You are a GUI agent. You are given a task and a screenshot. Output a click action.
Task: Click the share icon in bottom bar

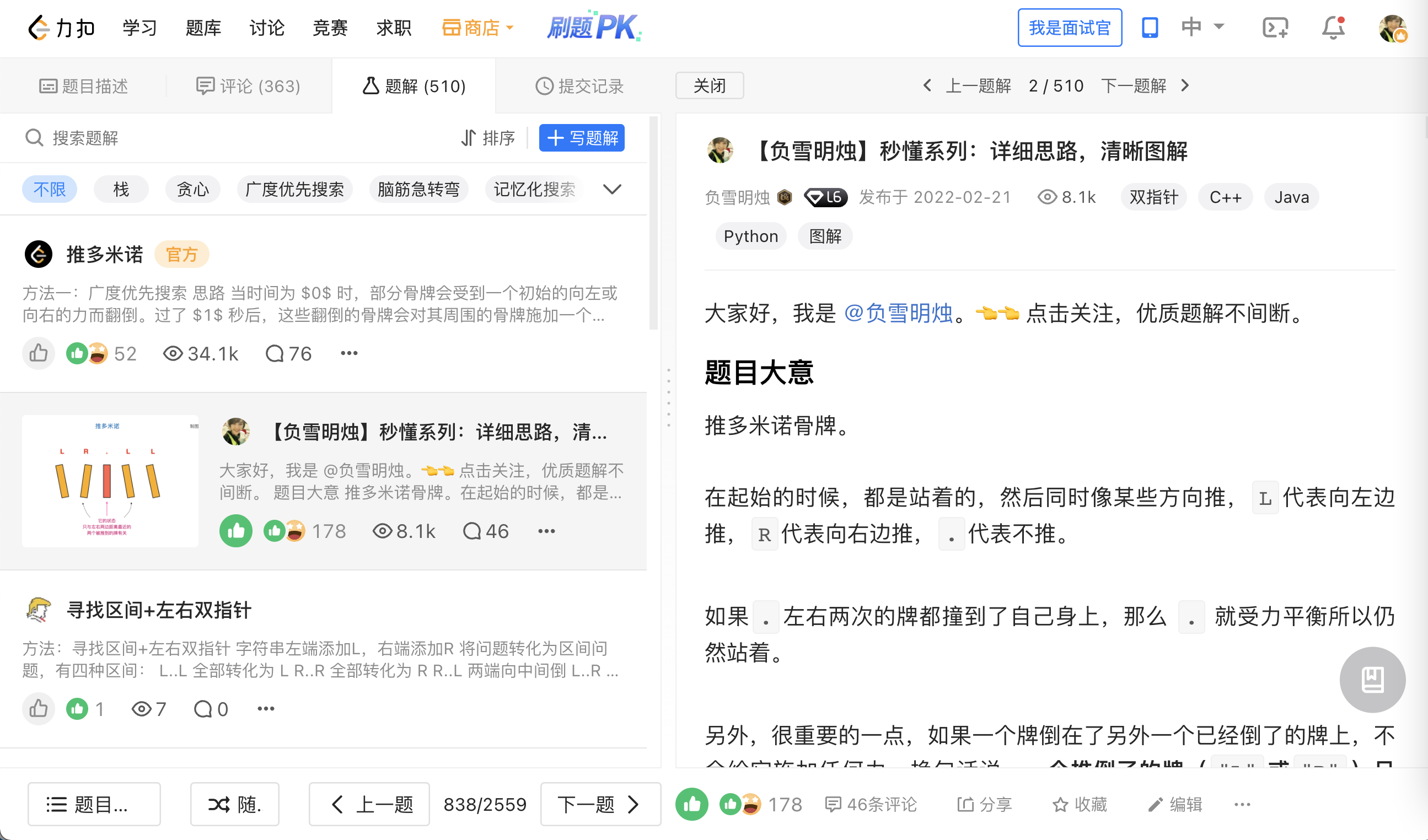click(965, 804)
